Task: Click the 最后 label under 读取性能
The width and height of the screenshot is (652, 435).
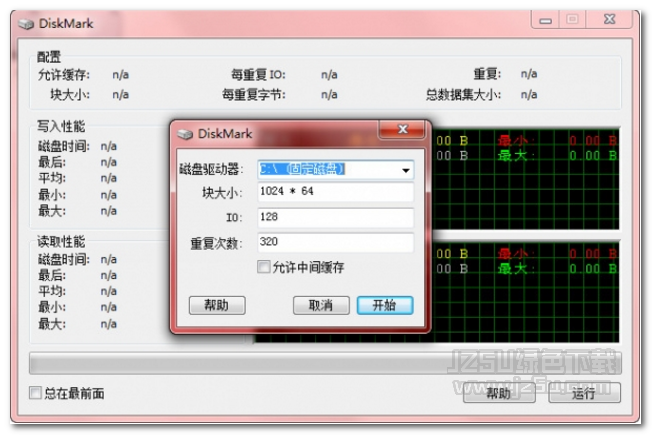Action: coord(52,275)
